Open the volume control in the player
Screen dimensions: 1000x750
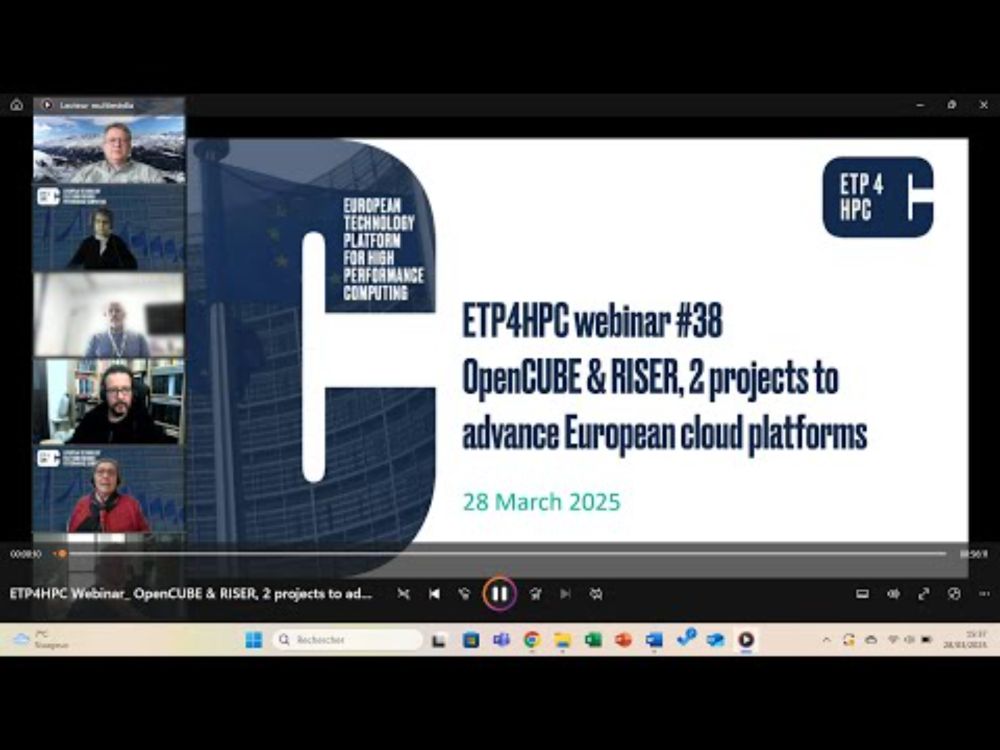point(893,594)
